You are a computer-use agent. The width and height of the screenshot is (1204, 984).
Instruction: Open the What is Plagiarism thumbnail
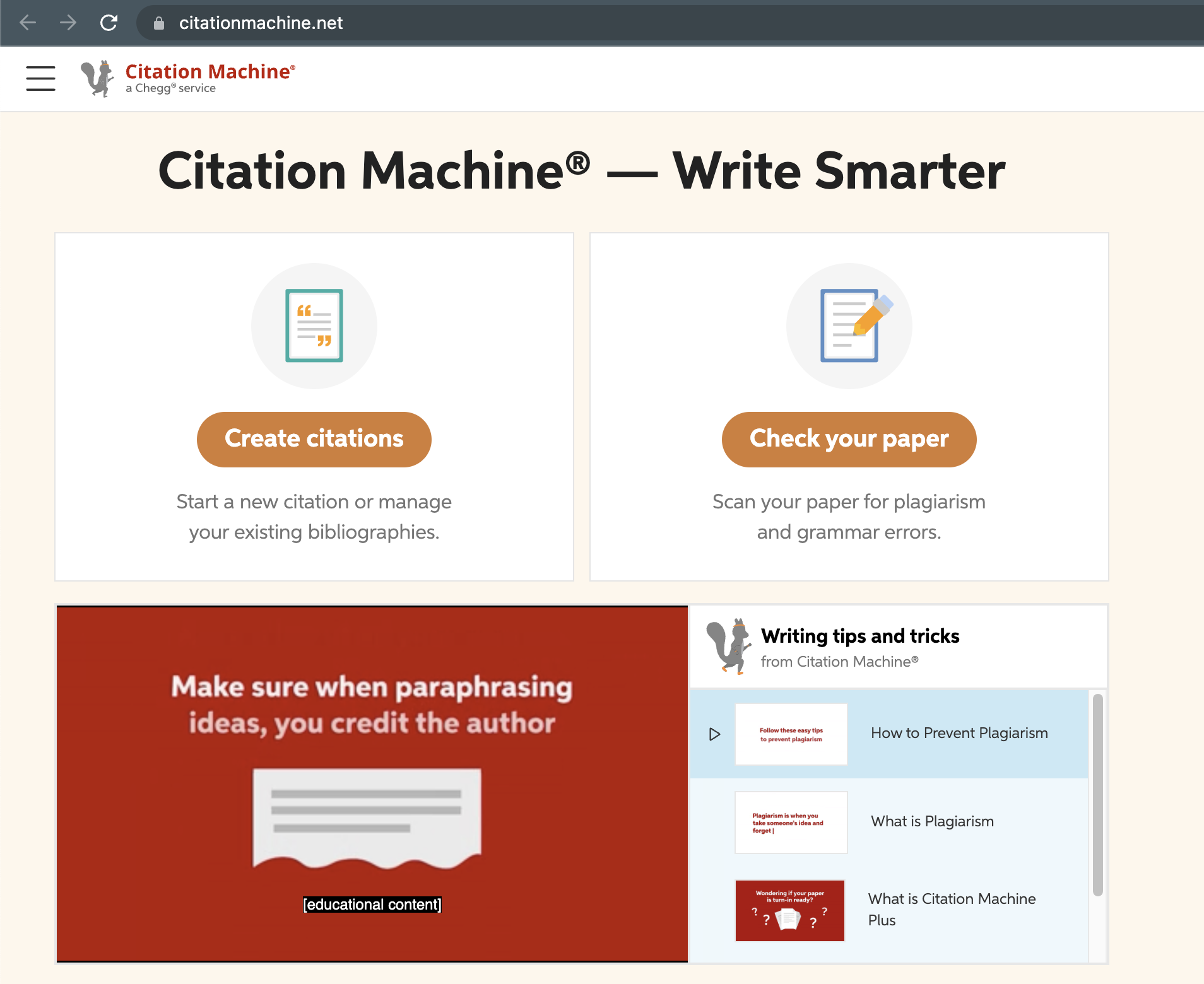(x=791, y=823)
